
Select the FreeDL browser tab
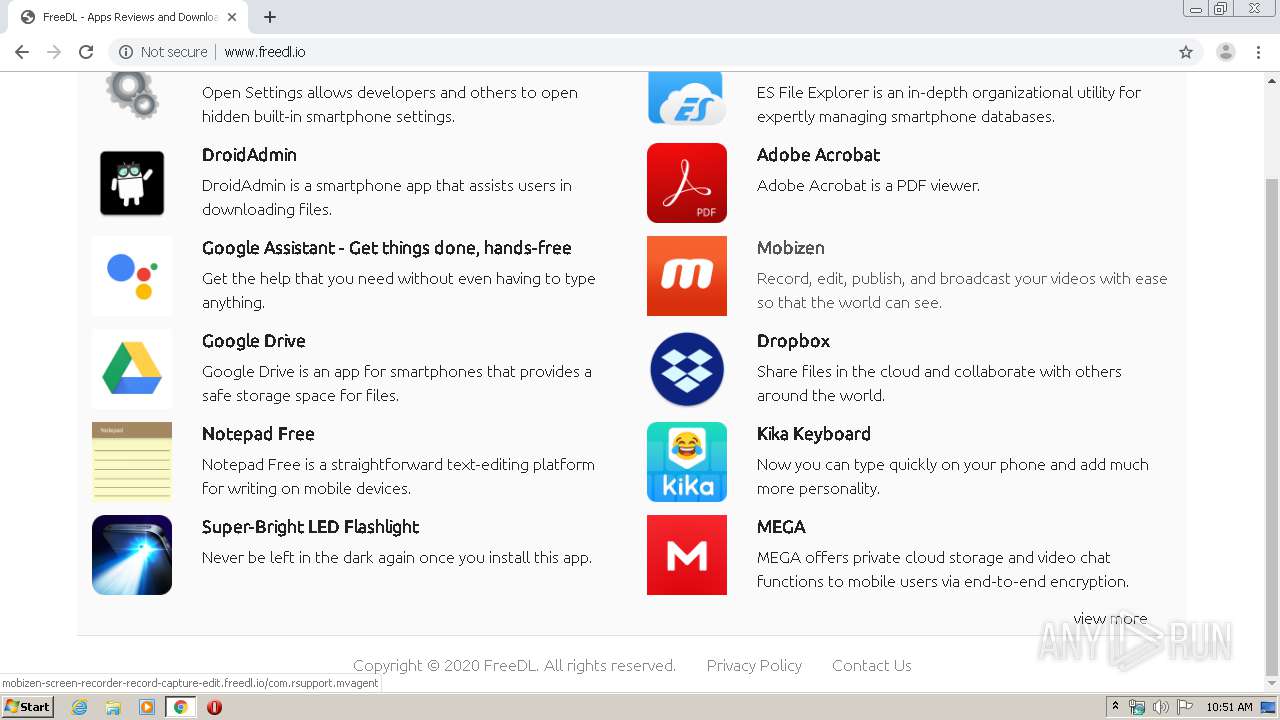(x=130, y=17)
